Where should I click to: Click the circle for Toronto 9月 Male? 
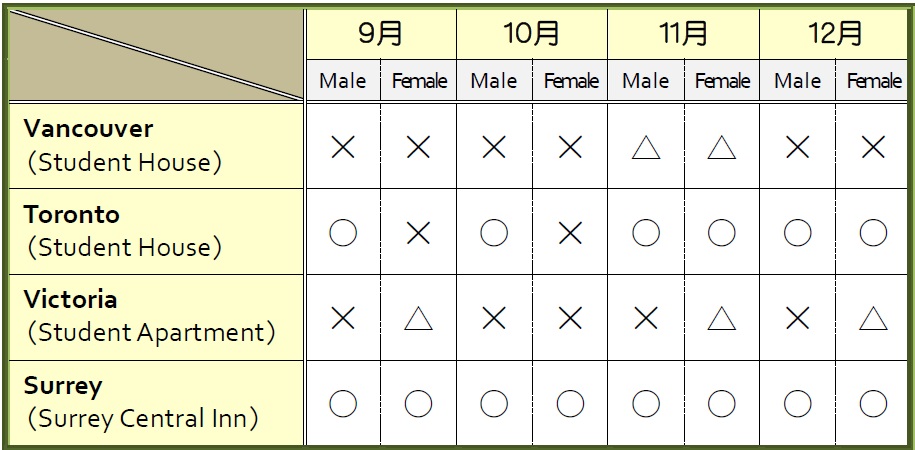[x=343, y=233]
